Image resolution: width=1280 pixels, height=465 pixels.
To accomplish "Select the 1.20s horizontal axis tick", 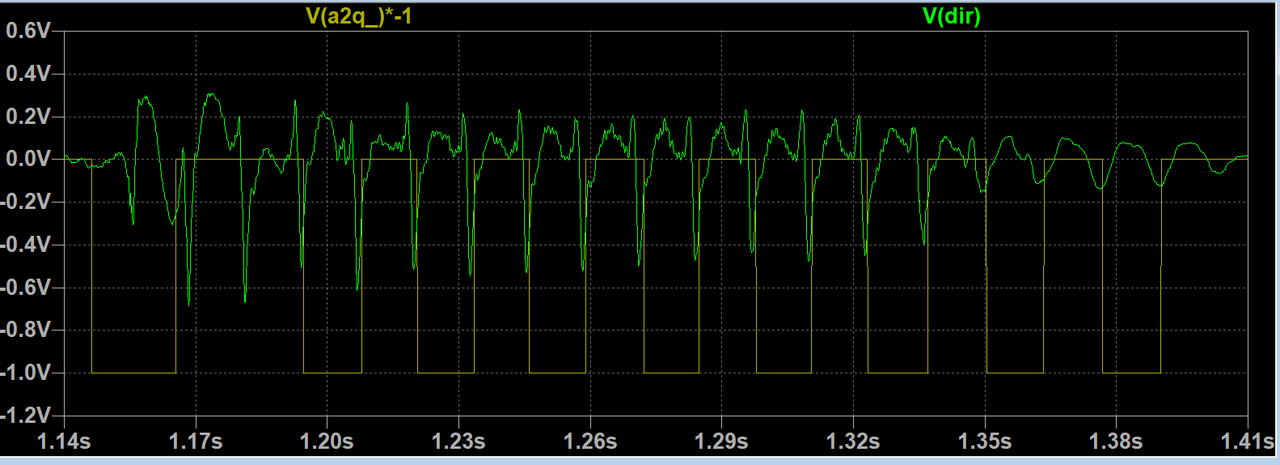I will coord(327,441).
